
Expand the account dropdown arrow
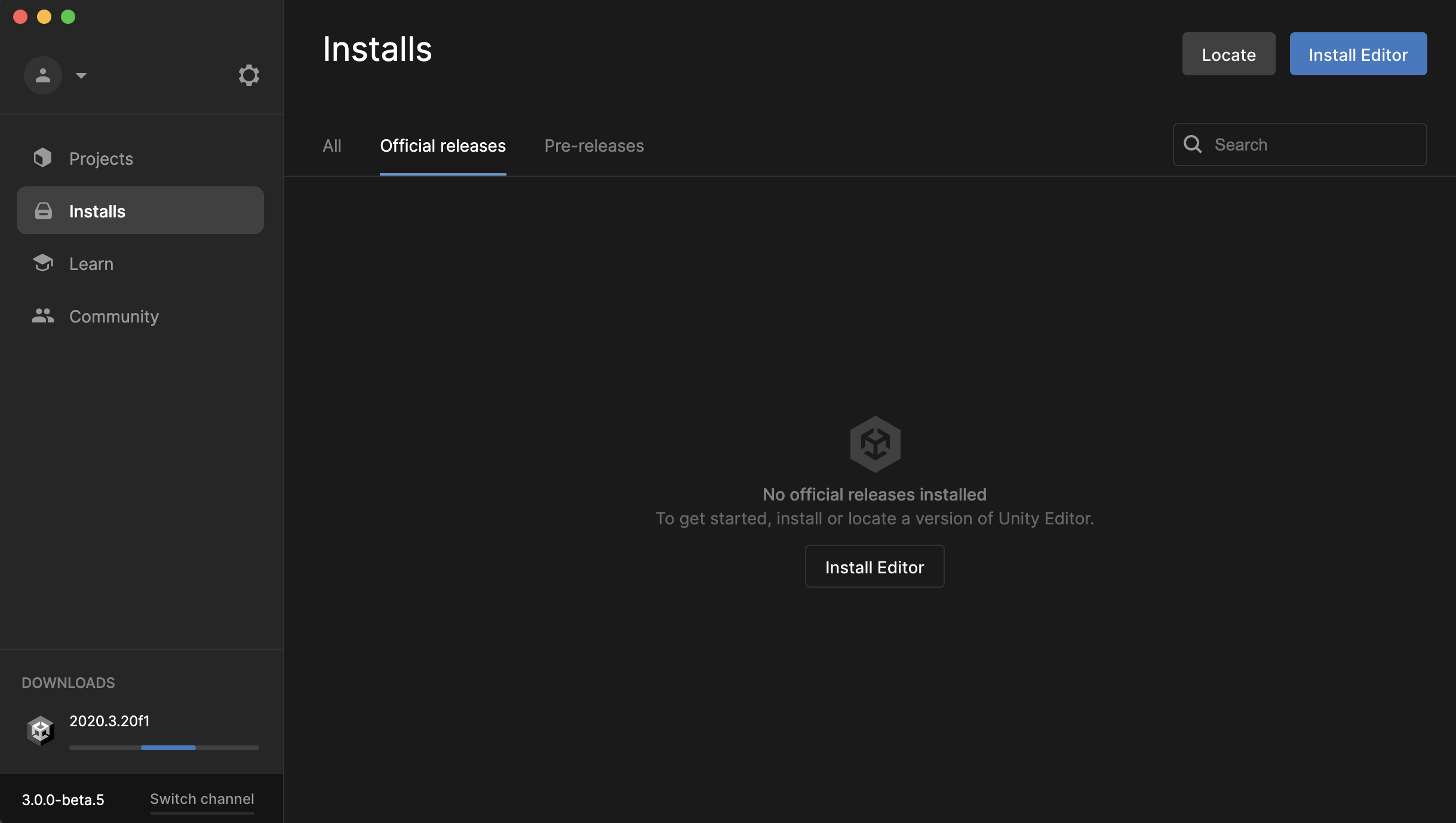point(81,75)
